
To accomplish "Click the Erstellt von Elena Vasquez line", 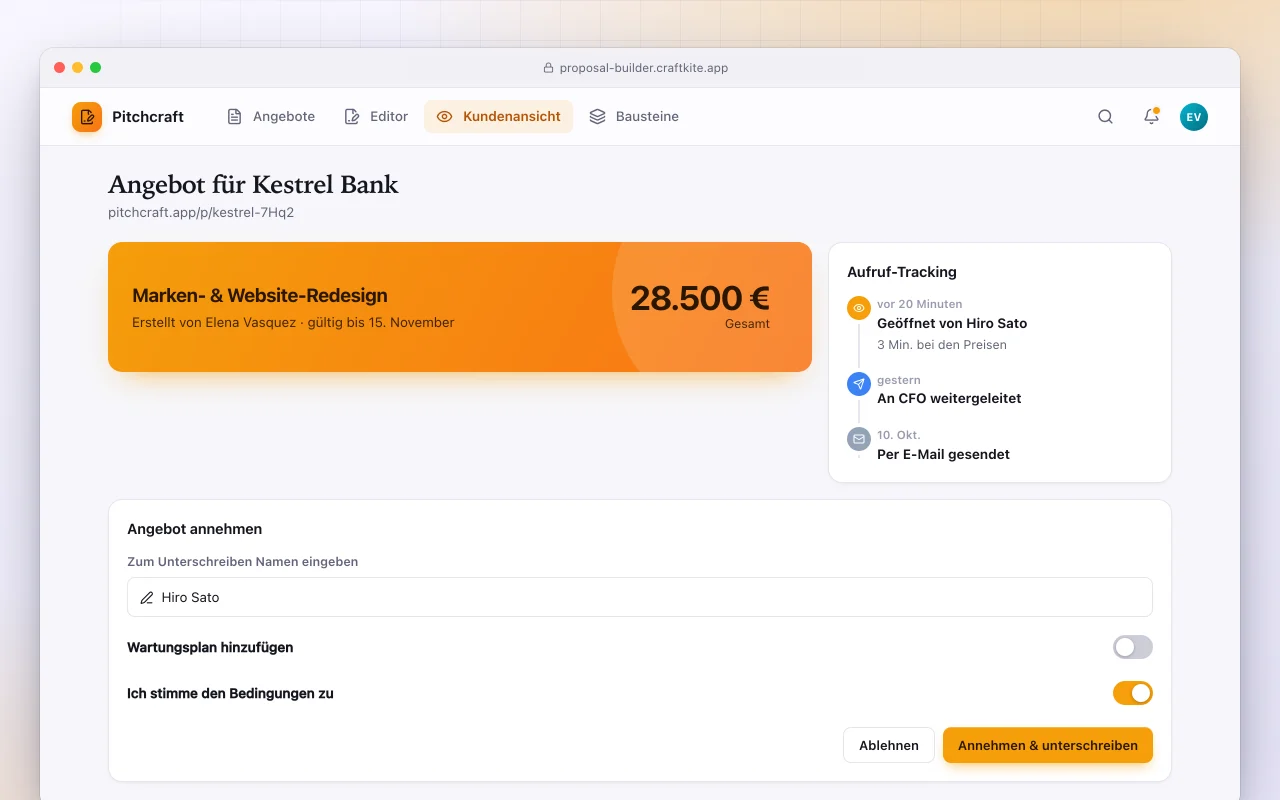I will [x=293, y=322].
